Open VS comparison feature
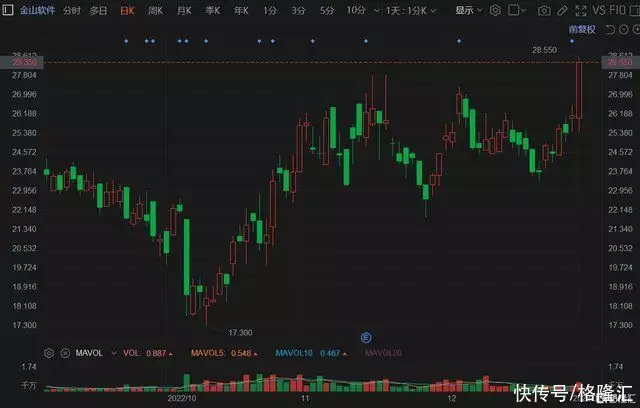Image resolution: width=640 pixels, height=408 pixels. [599, 10]
